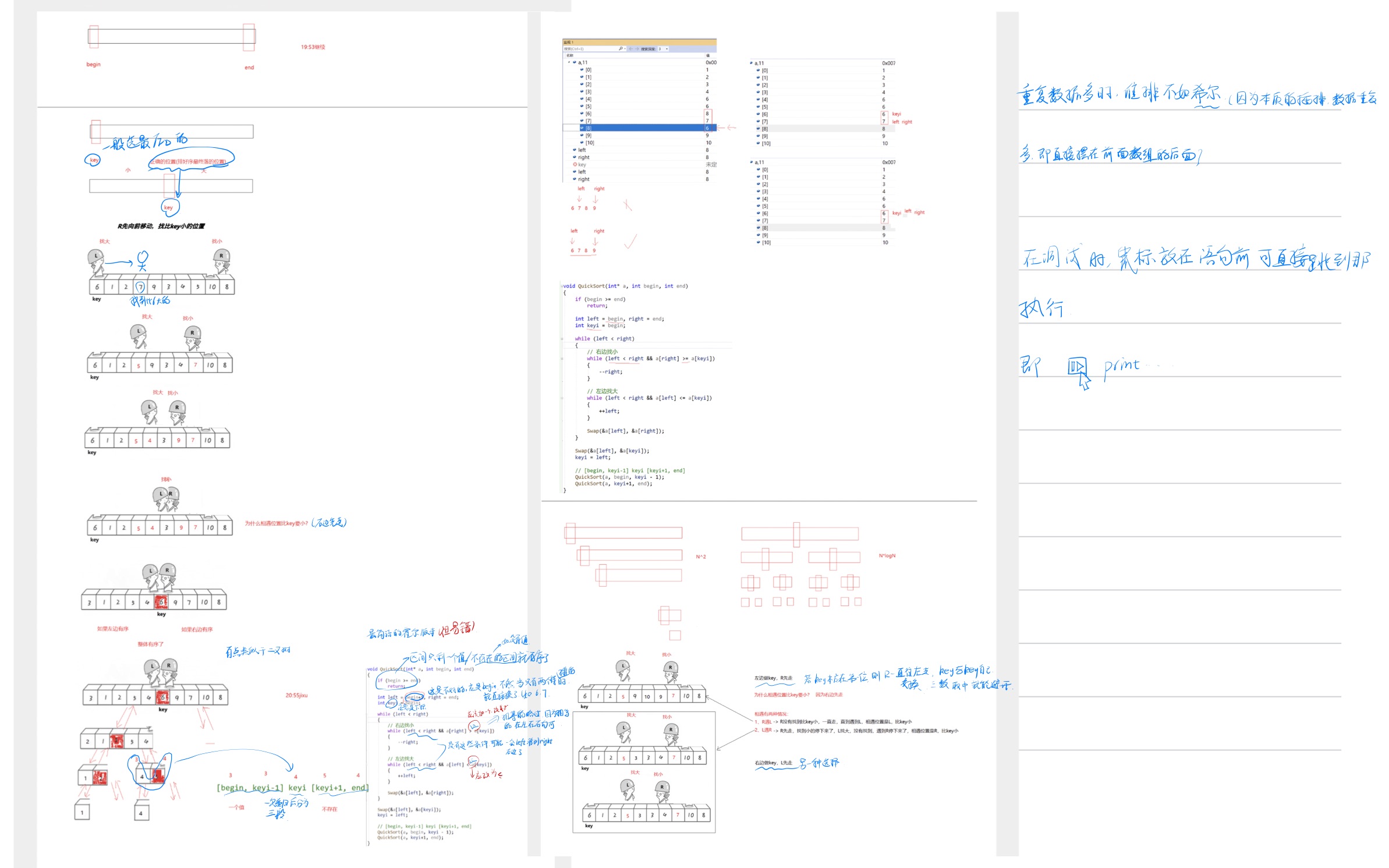This screenshot has width=1389, height=868.
Task: Click the blue circled key below the arrow
Action: click(169, 207)
